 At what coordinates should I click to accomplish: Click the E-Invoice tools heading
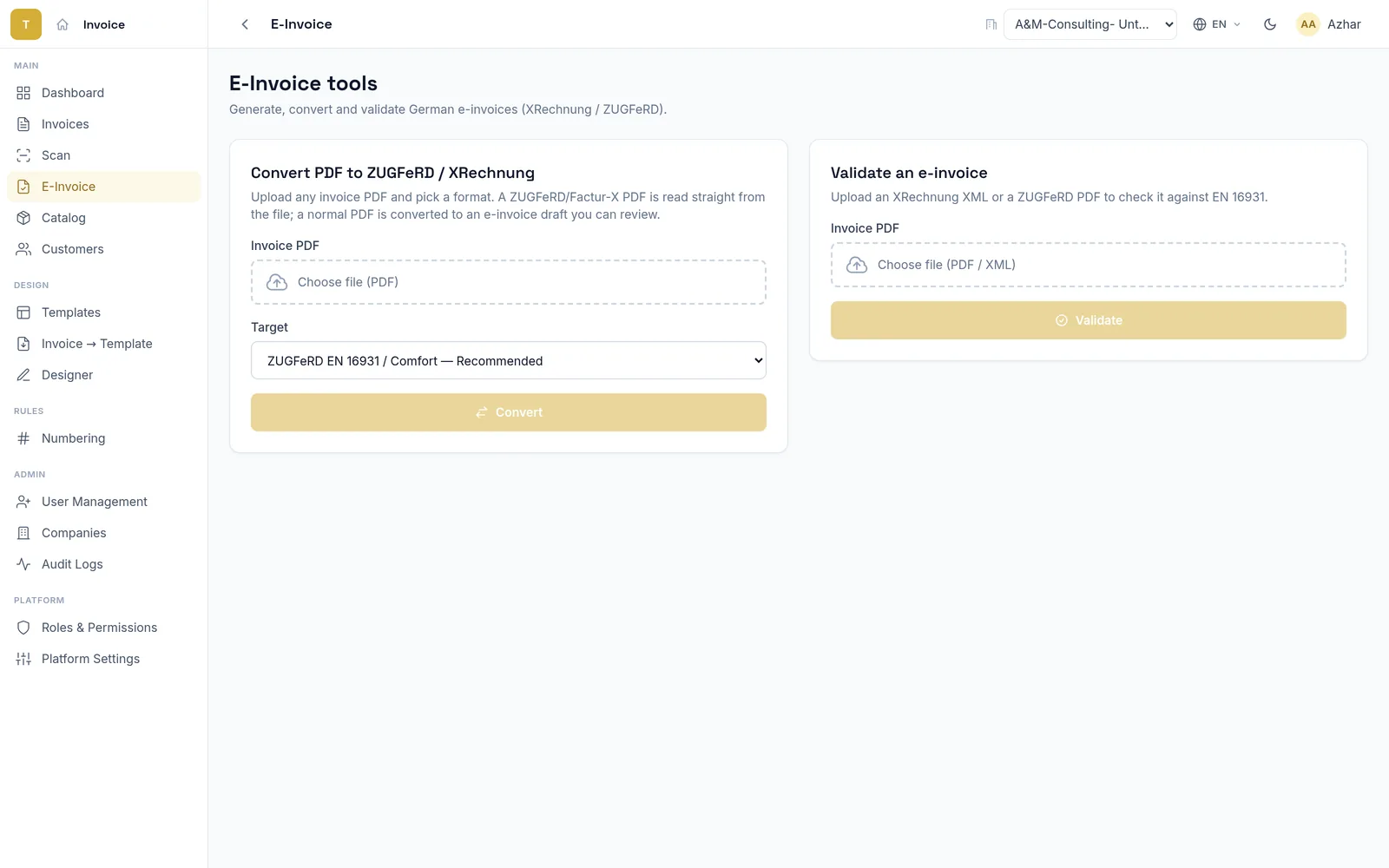click(x=303, y=83)
